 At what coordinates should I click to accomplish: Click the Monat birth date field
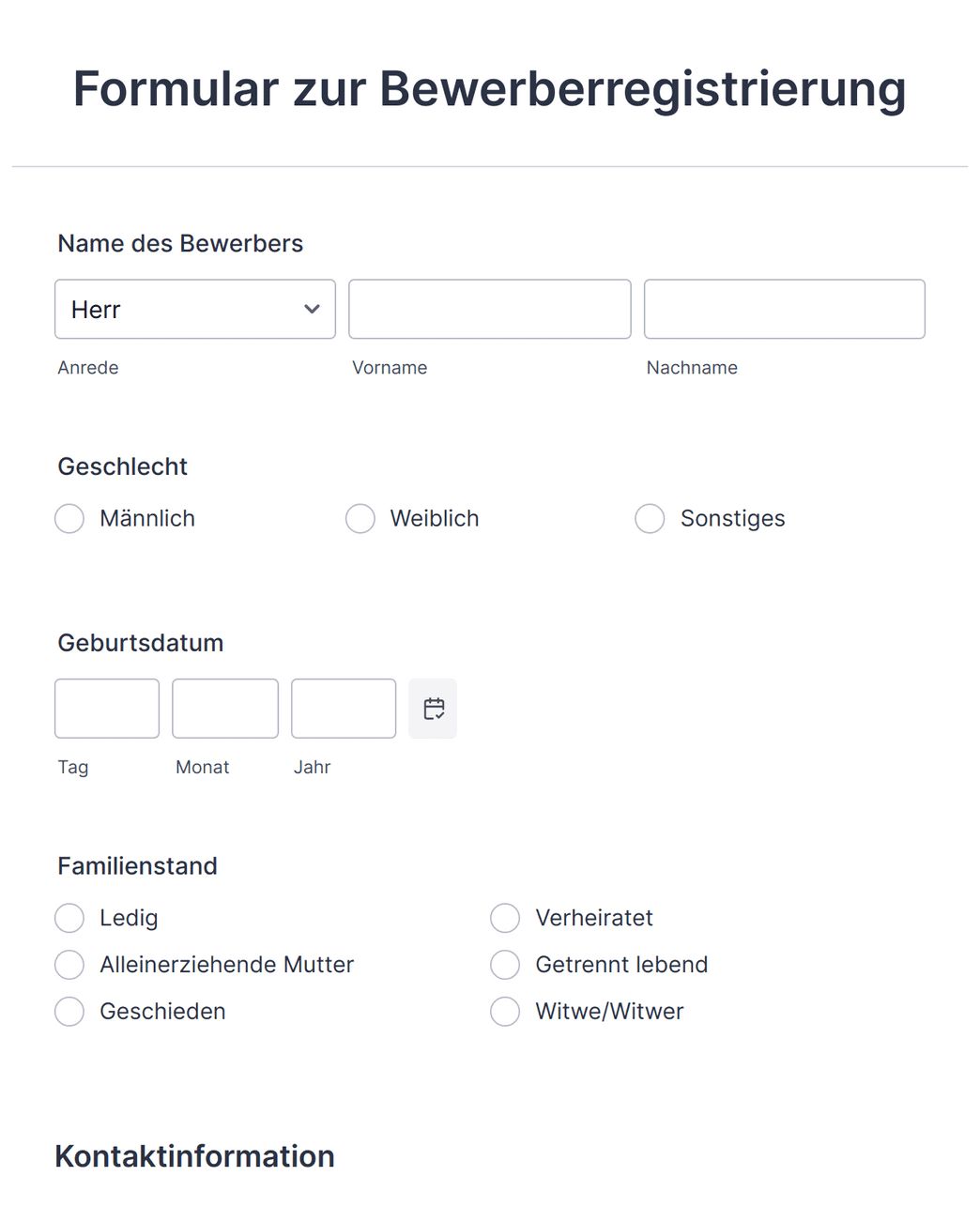(x=224, y=709)
